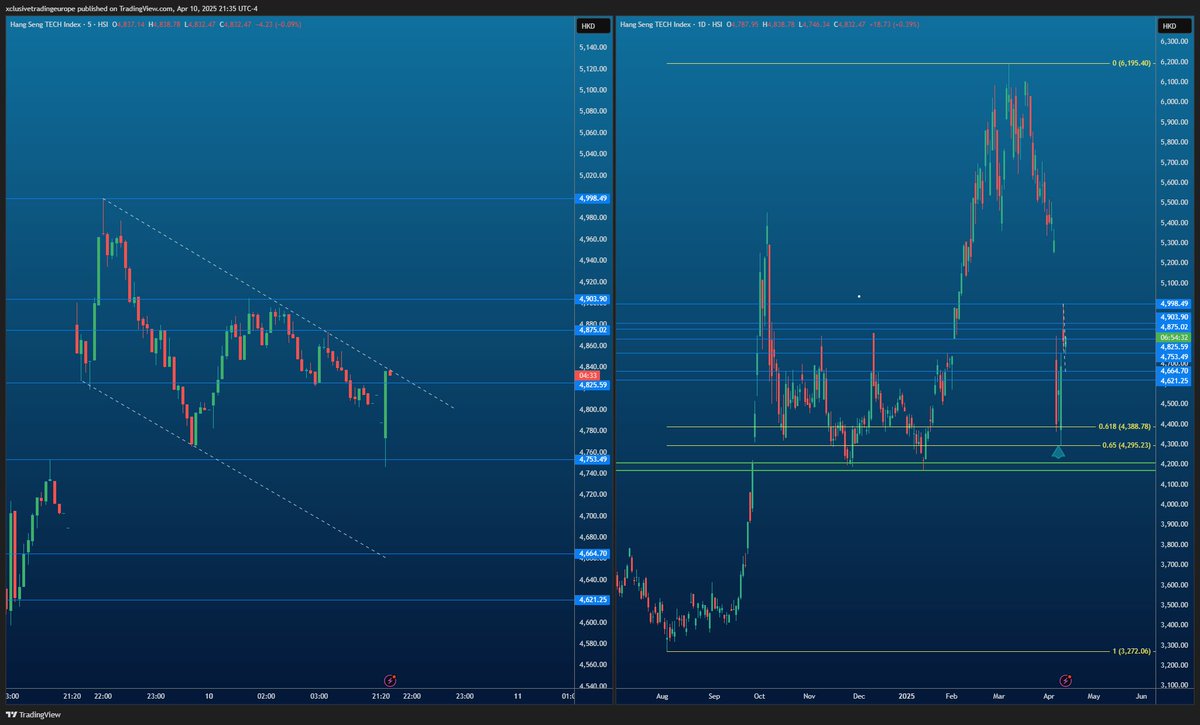Click the 06:54:32 bar countdown label
1200x725 pixels.
1172,338
